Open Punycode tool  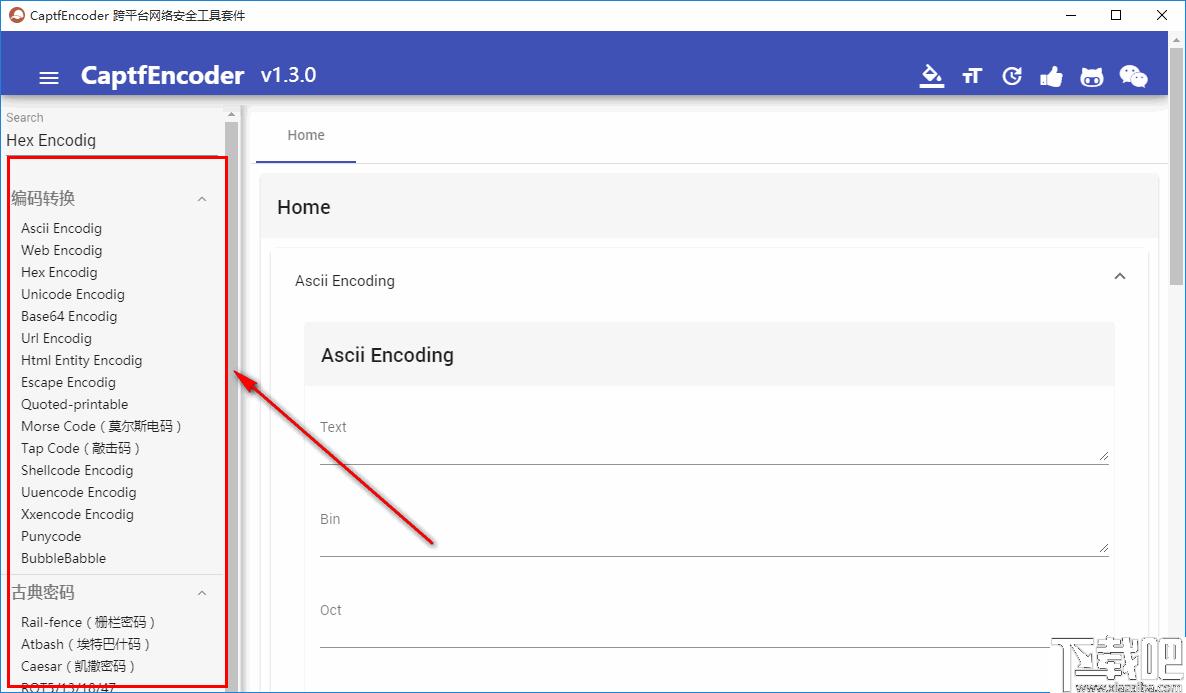(x=51, y=536)
